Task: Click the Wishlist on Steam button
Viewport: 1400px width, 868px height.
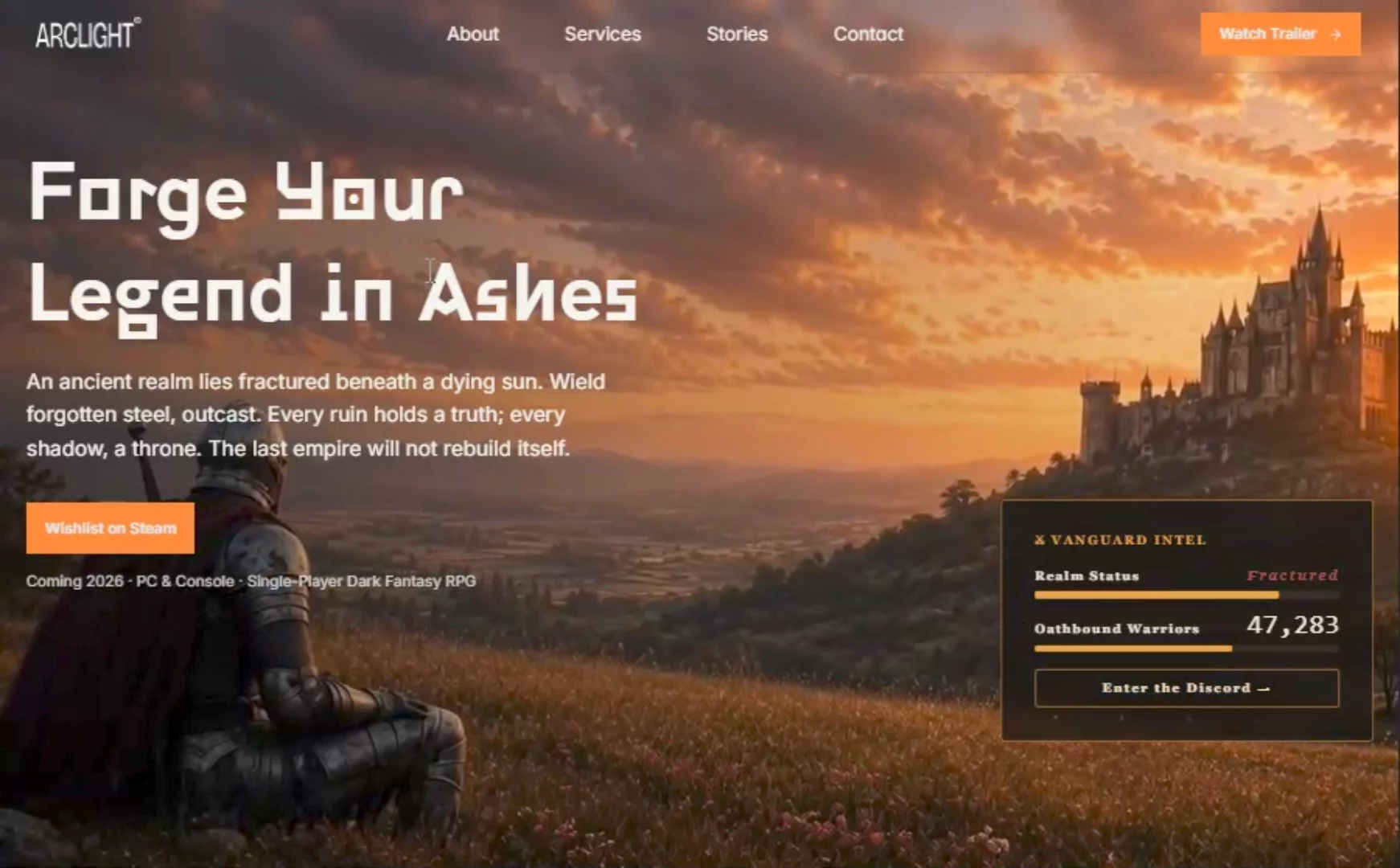Action: [x=110, y=528]
